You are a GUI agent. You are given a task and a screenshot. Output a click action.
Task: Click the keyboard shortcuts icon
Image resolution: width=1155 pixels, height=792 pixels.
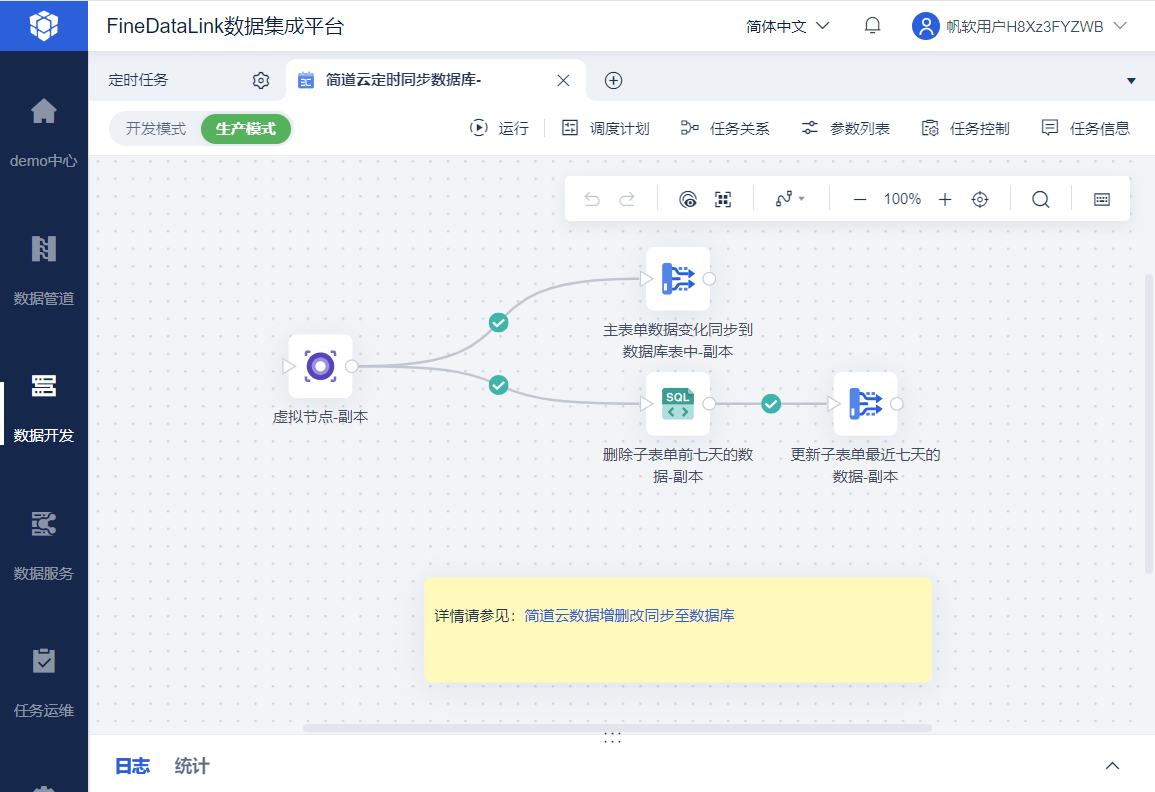1102,200
